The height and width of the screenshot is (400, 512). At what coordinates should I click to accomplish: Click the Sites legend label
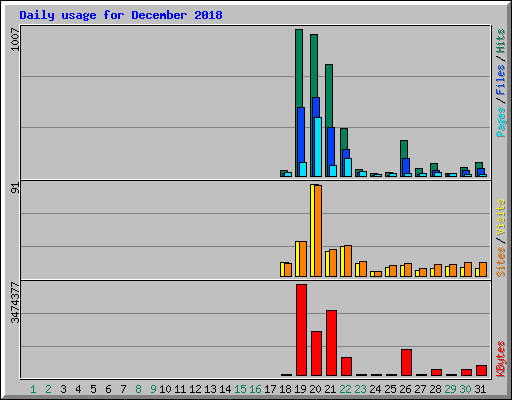500,262
